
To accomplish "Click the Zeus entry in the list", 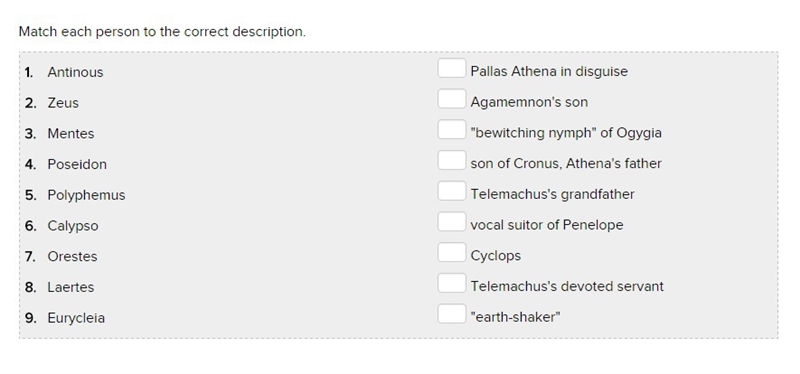I will pyautogui.click(x=63, y=103).
